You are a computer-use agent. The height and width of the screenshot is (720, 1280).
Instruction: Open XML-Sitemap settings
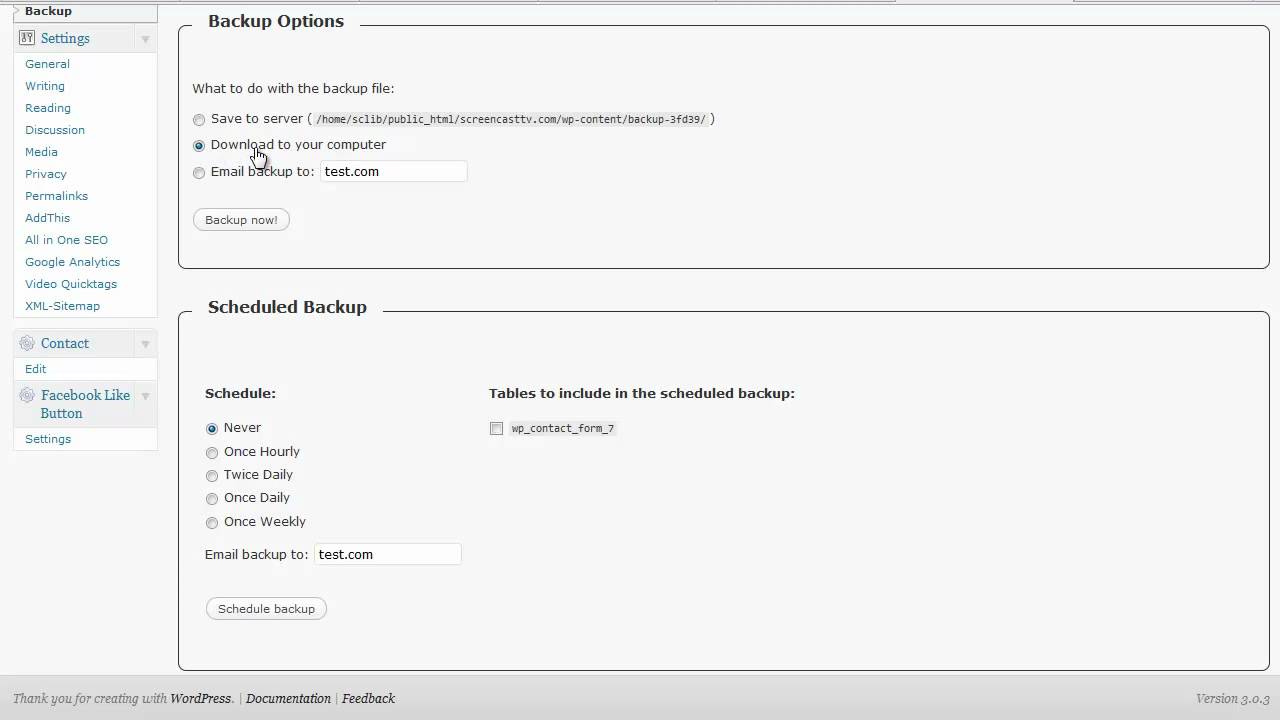pyautogui.click(x=62, y=306)
